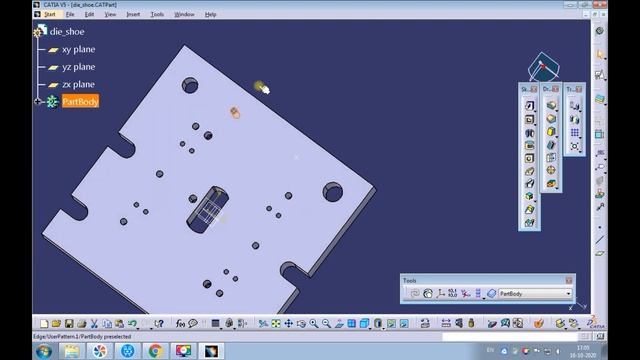Click the Fit All In view icon
This screenshot has height=360, width=640.
(276, 324)
